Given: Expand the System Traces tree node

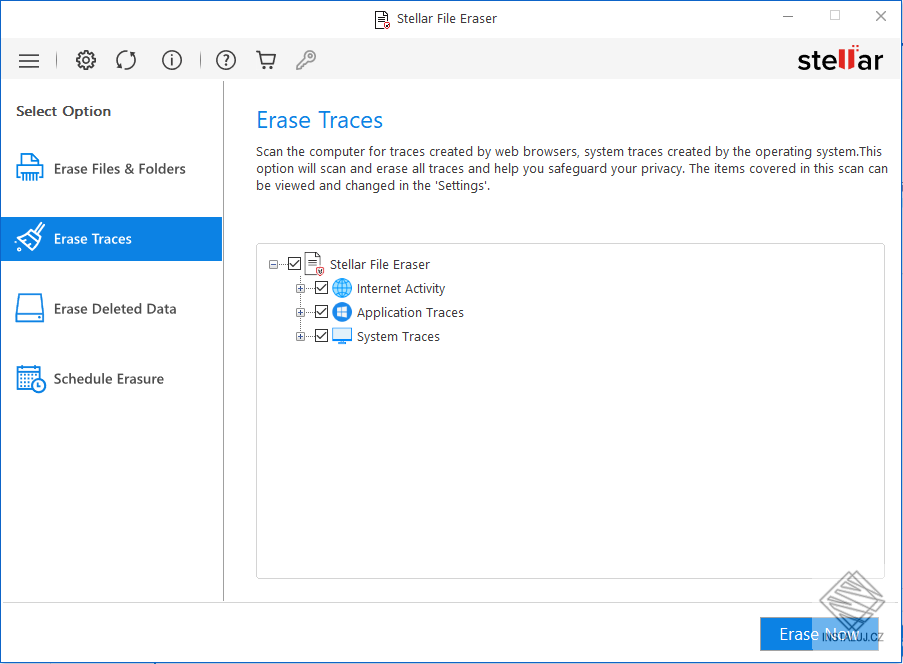Looking at the screenshot, I should pyautogui.click(x=300, y=337).
